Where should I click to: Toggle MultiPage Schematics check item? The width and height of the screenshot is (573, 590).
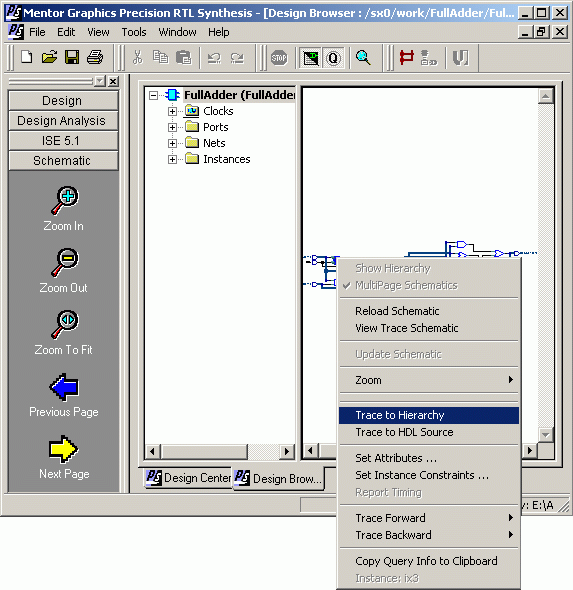(x=429, y=285)
